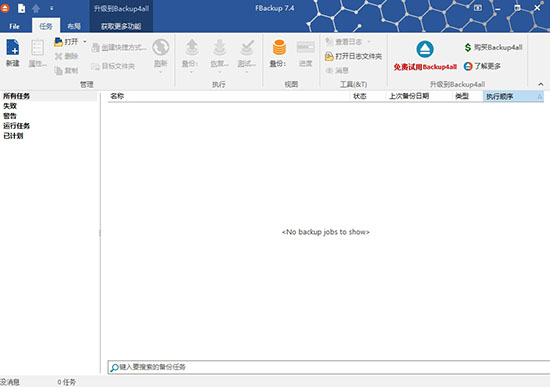Click the up-arrow quick access icon

pyautogui.click(x=36, y=8)
